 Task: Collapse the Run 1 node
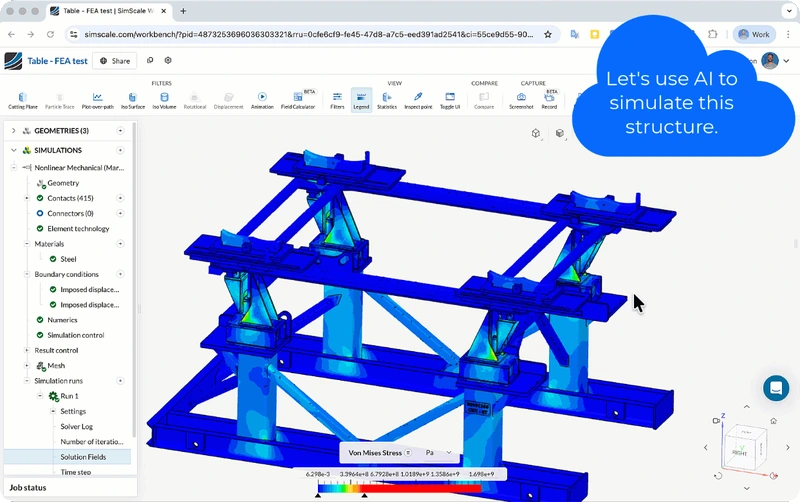click(40, 396)
